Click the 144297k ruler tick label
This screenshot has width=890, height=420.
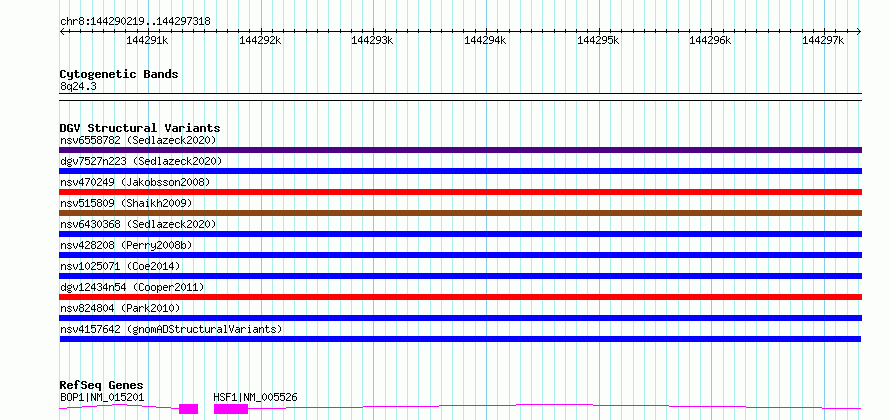[x=823, y=40]
